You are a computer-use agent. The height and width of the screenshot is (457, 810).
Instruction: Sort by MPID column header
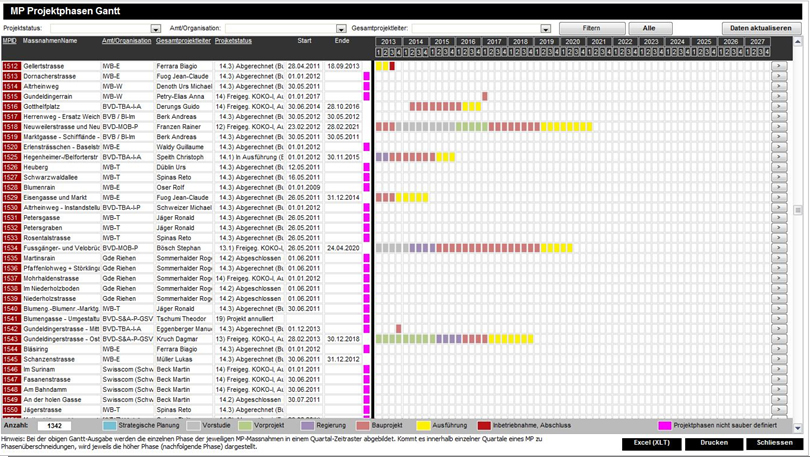pos(9,41)
